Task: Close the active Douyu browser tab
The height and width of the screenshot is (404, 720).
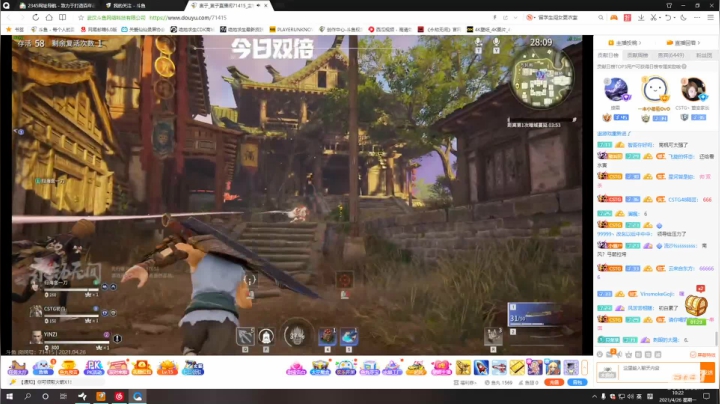Action: coord(266,6)
